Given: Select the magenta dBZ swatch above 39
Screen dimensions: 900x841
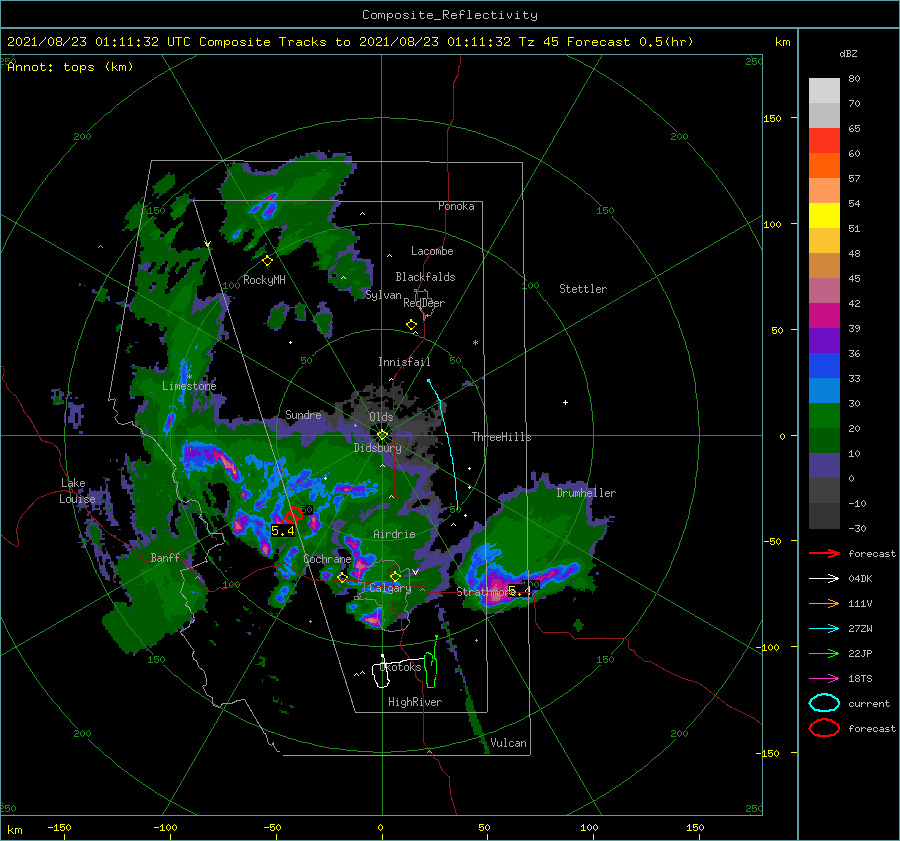Looking at the screenshot, I should coord(824,316).
